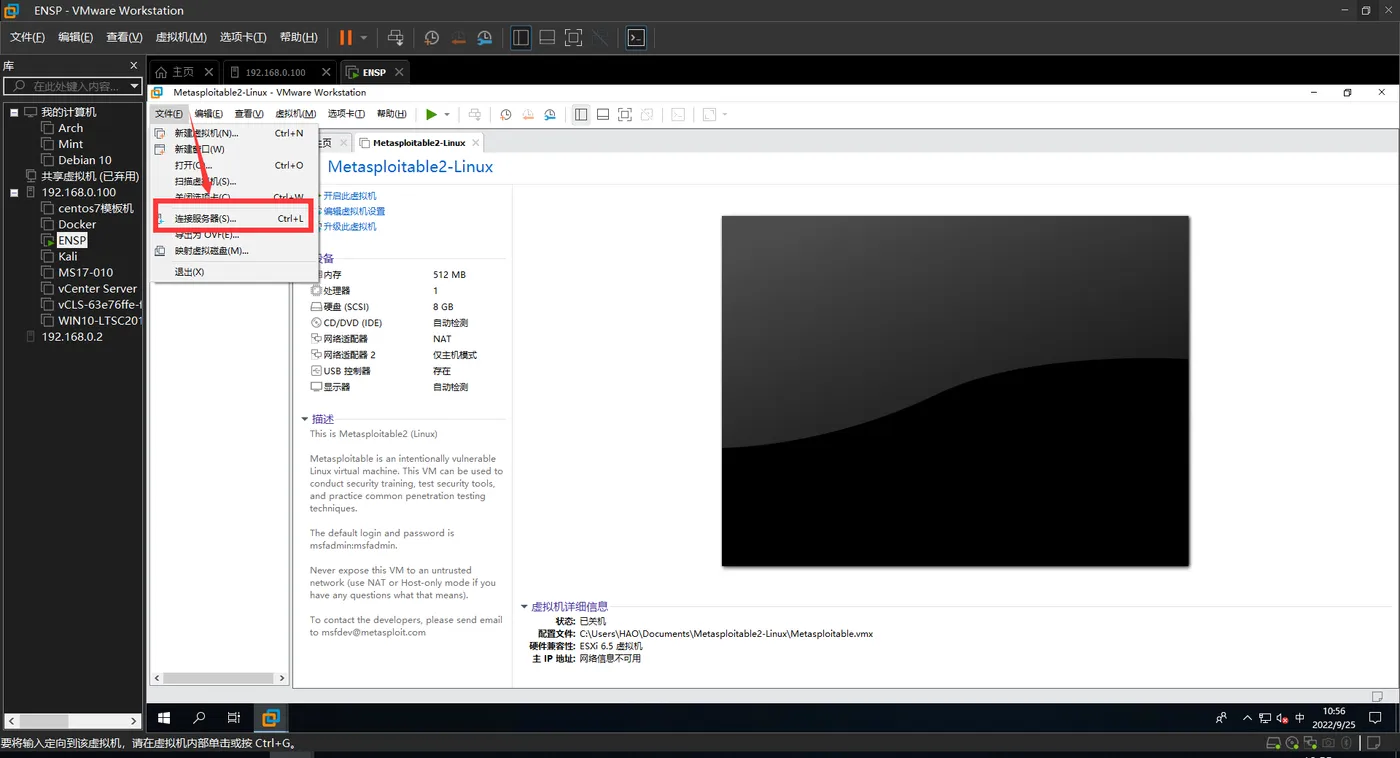Toggle the thumbnail bar view in outer toolbar
The image size is (1400, 758).
click(547, 38)
